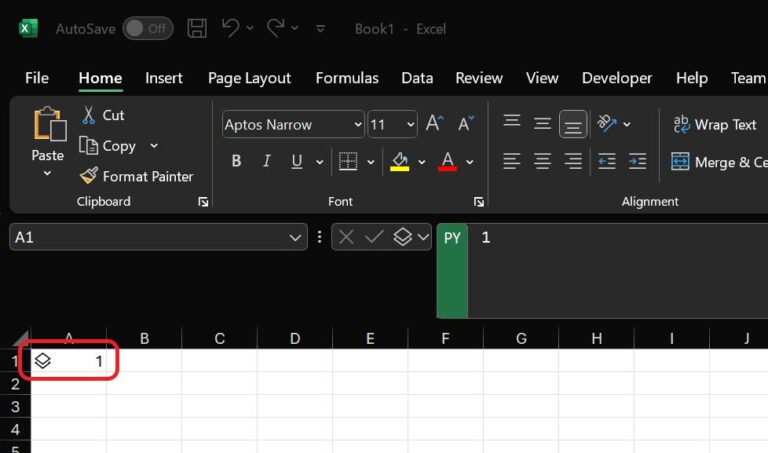Toggle the AutoSave switch
The height and width of the screenshot is (453, 768).
click(148, 28)
